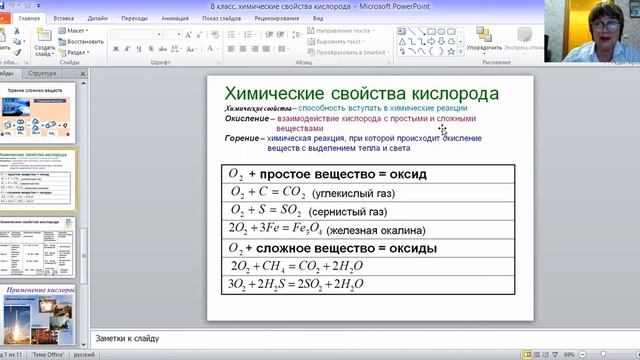Align text left in paragraph group
Screen dimensions: 640x360
point(231,49)
